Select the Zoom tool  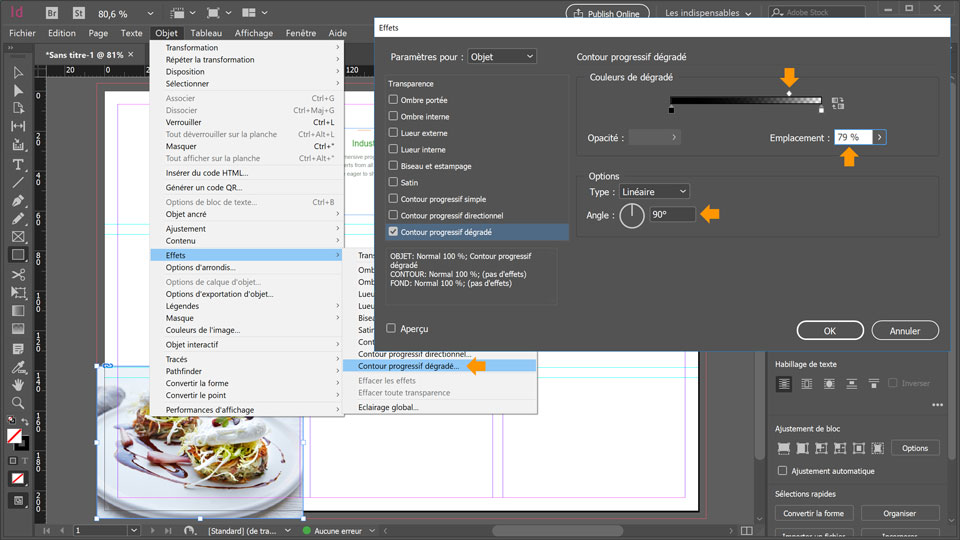(x=18, y=403)
